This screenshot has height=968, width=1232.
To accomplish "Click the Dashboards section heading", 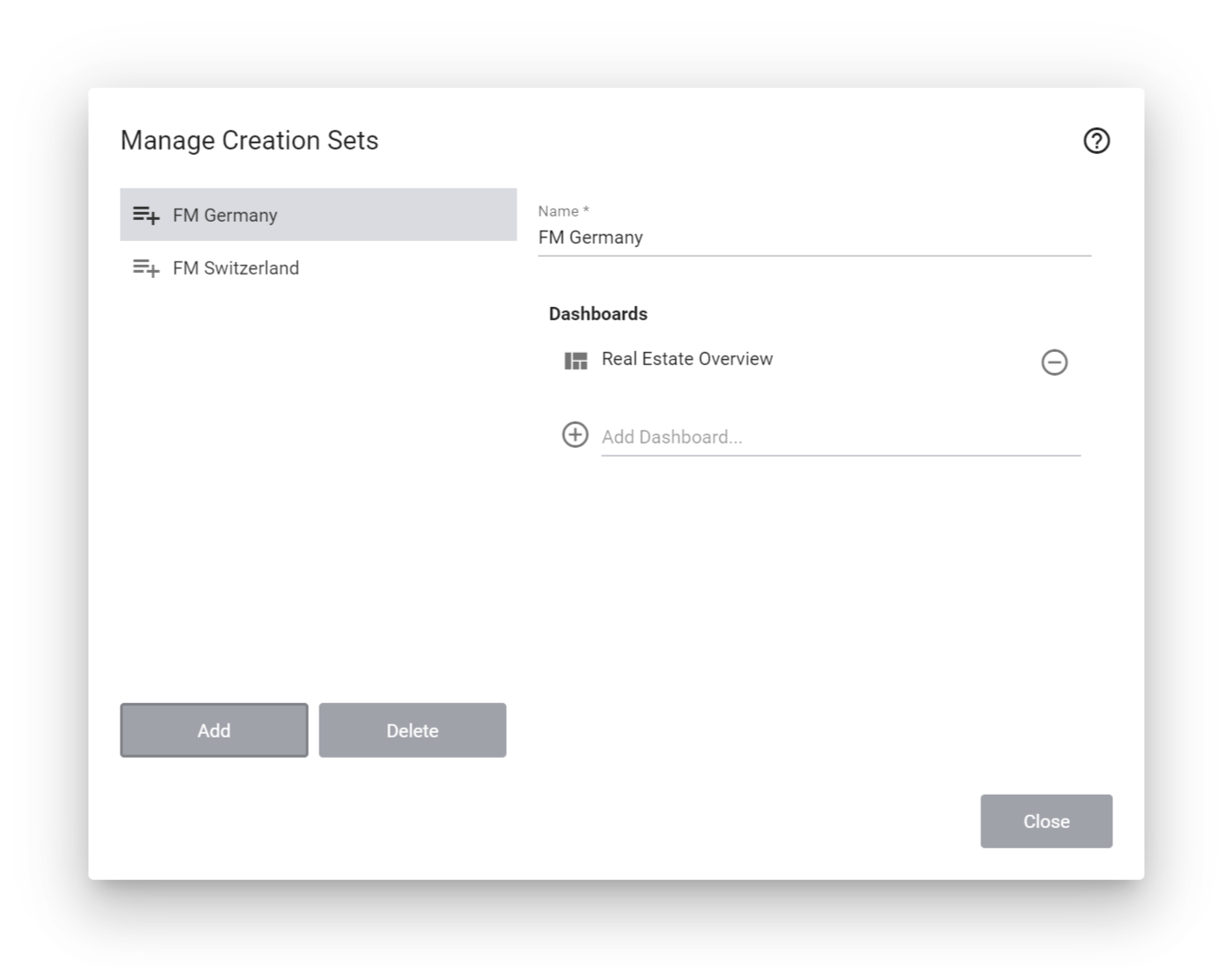I will pos(598,314).
